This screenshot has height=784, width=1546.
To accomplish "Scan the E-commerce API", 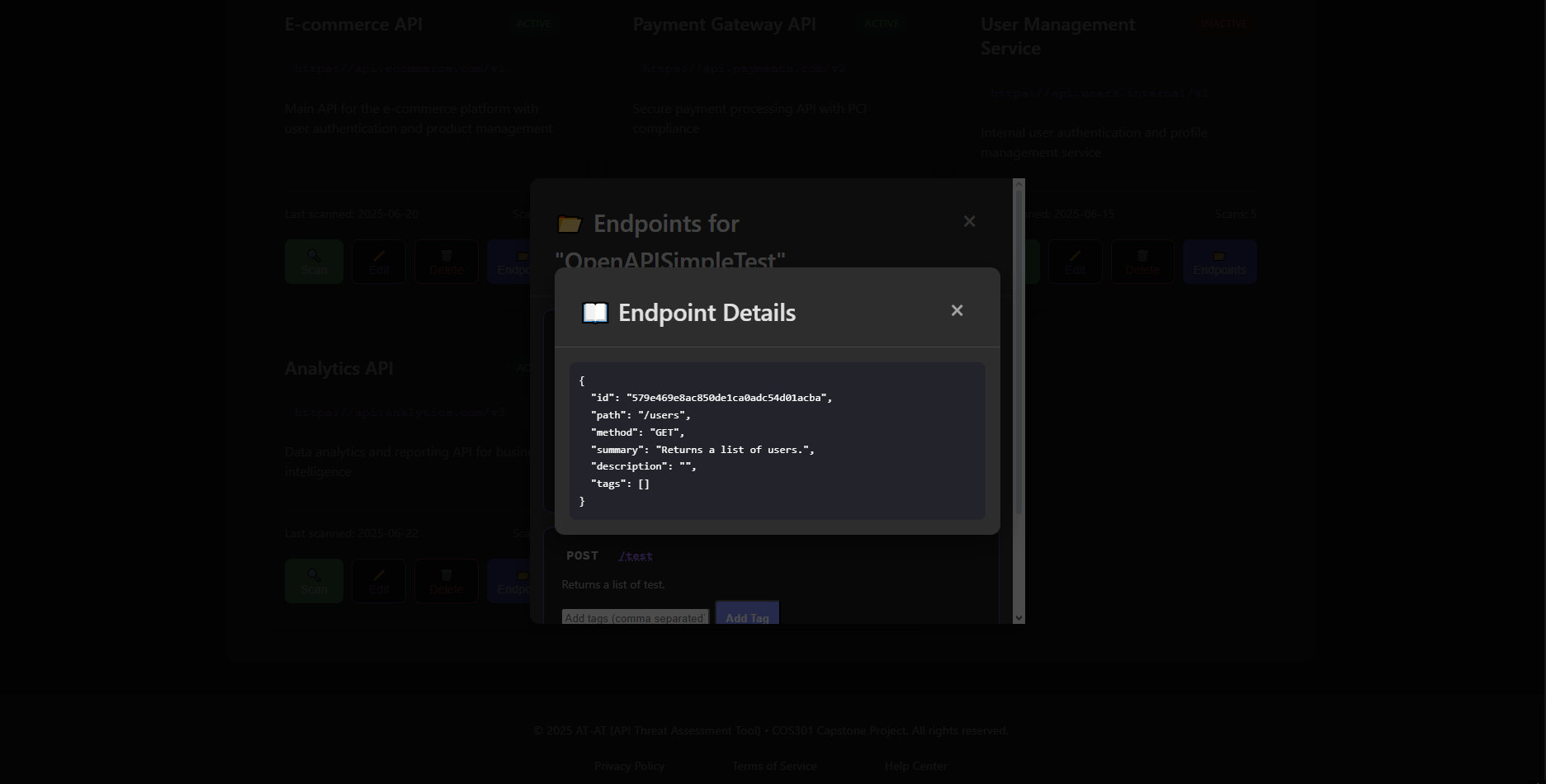I will click(314, 262).
